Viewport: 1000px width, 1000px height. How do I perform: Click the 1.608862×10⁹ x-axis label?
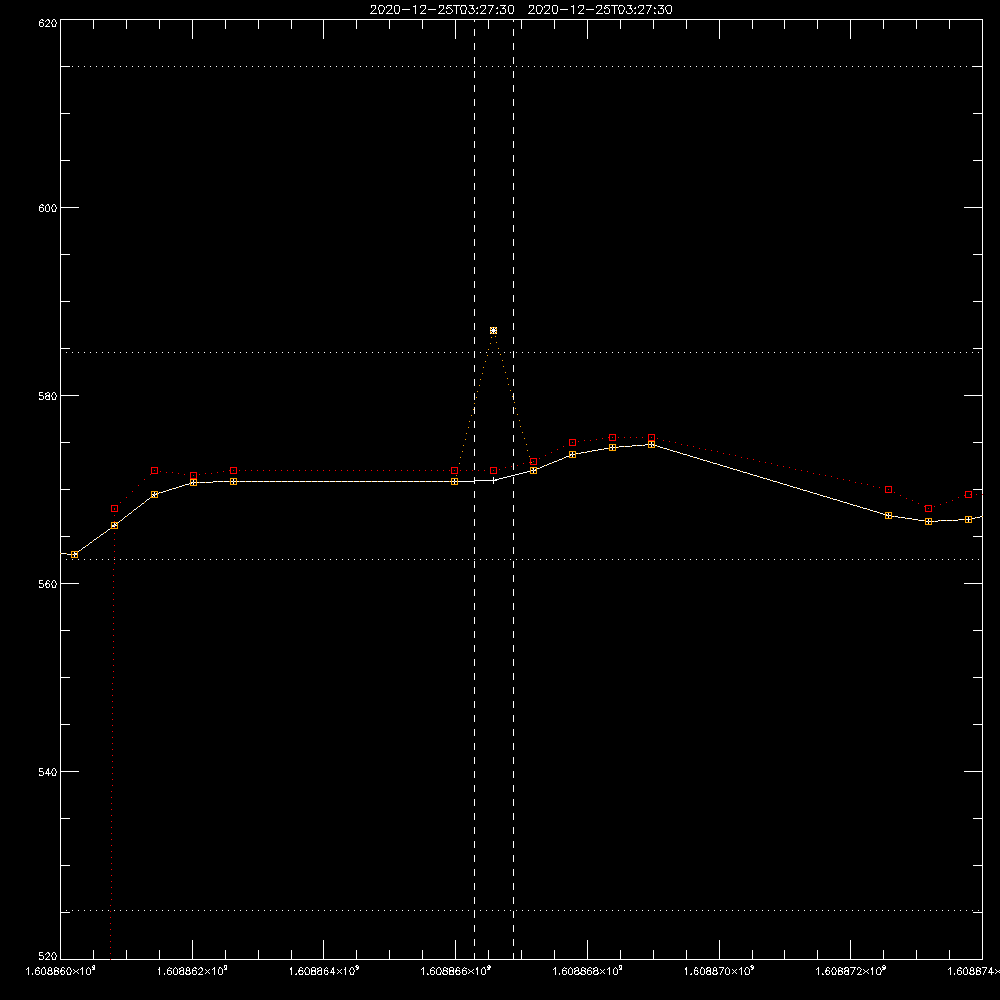point(193,971)
